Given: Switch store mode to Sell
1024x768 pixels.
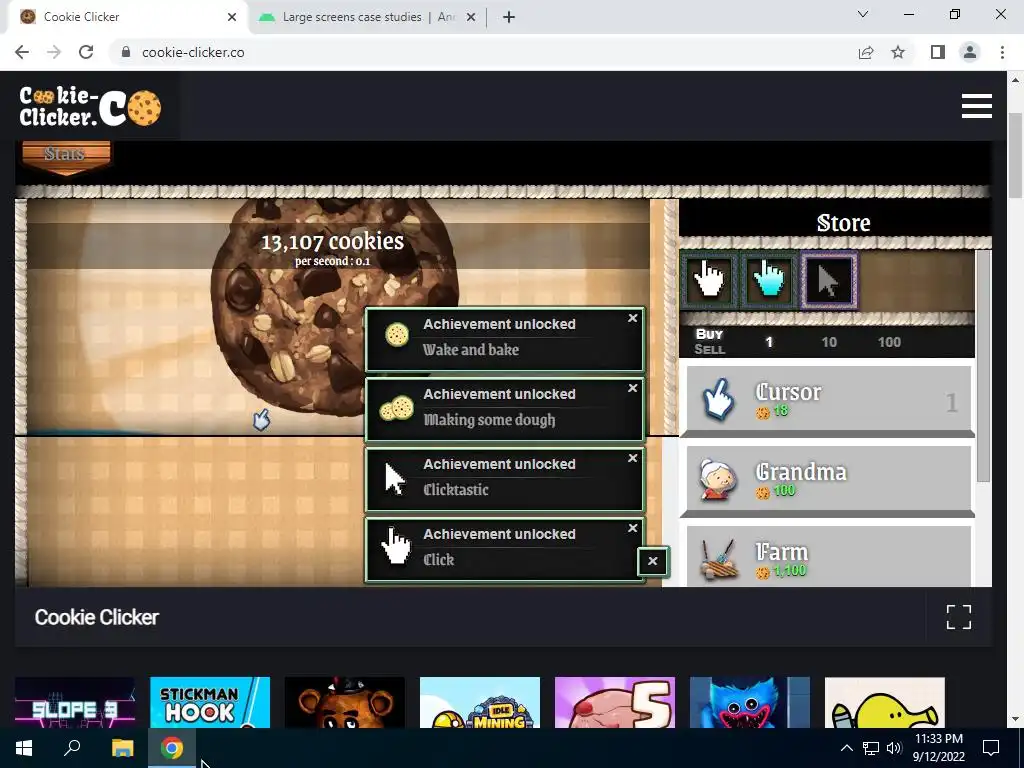Looking at the screenshot, I should (709, 349).
